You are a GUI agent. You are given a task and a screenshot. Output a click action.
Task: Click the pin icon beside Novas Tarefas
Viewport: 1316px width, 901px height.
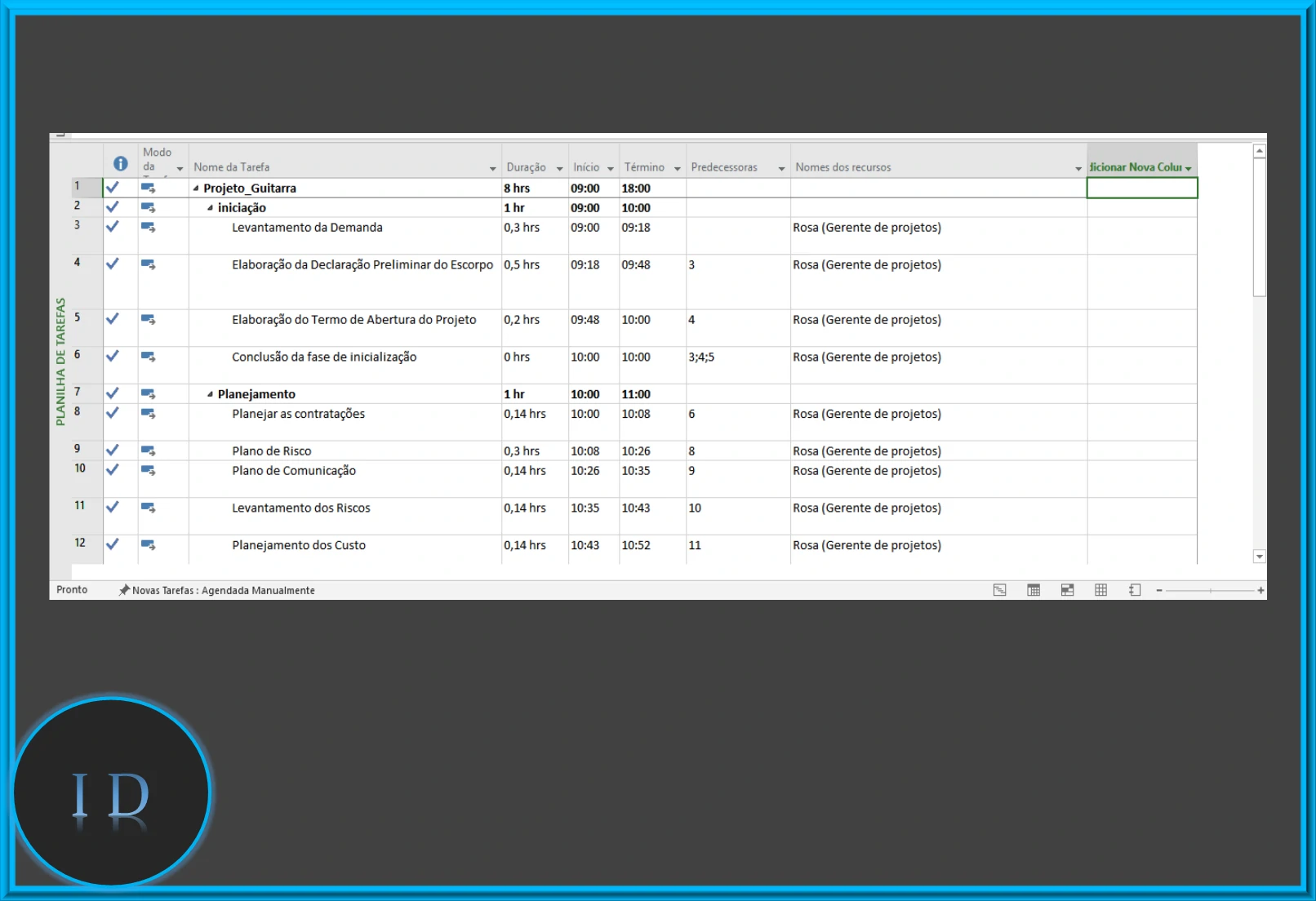coord(124,590)
